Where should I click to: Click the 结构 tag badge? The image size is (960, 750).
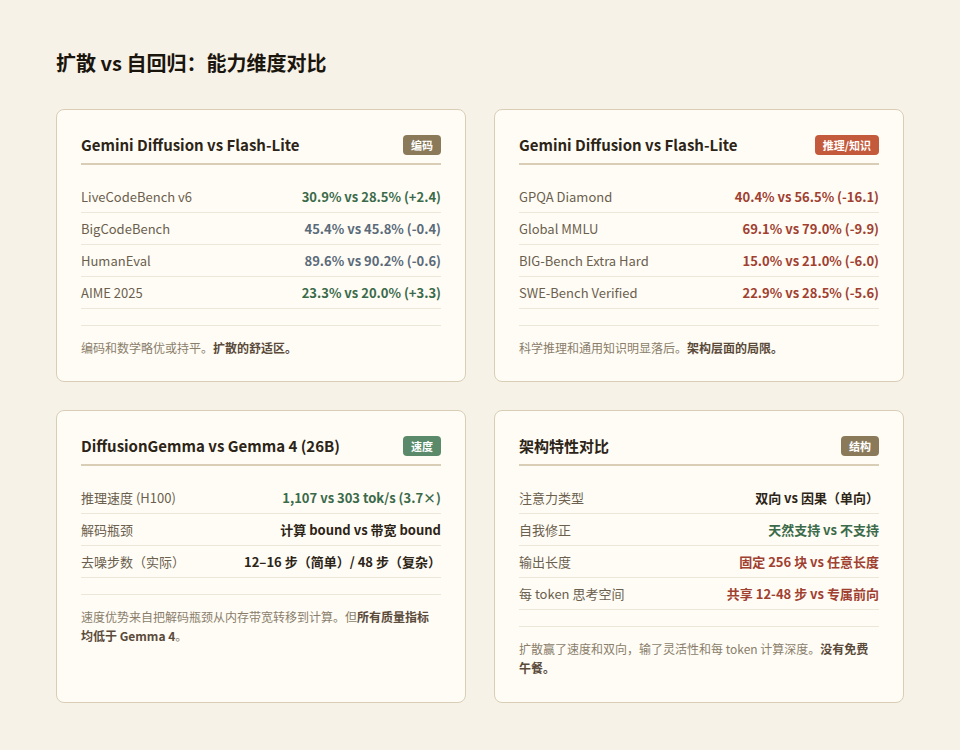click(860, 446)
